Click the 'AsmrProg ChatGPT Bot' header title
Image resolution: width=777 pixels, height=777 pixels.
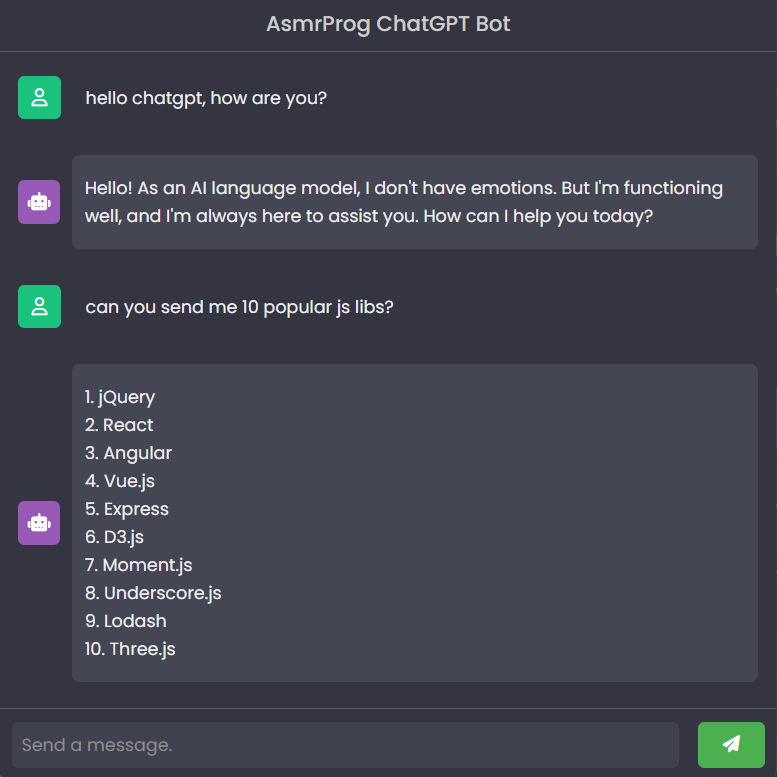coord(388,24)
